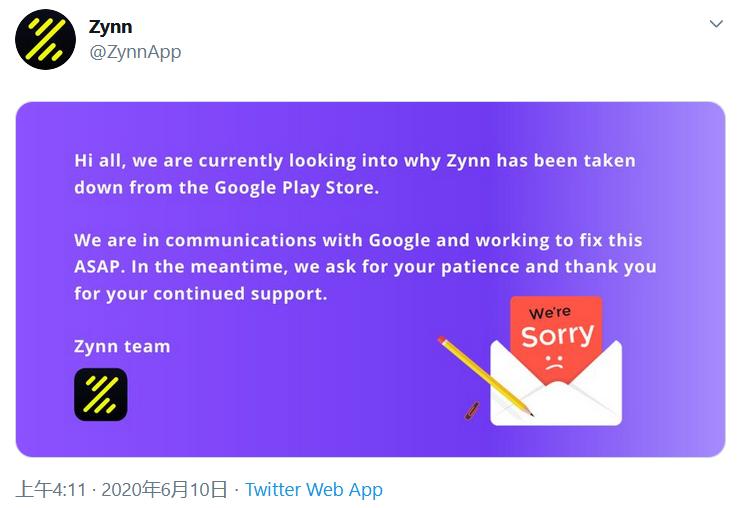Click the "Google Play Store" text line

point(227,188)
